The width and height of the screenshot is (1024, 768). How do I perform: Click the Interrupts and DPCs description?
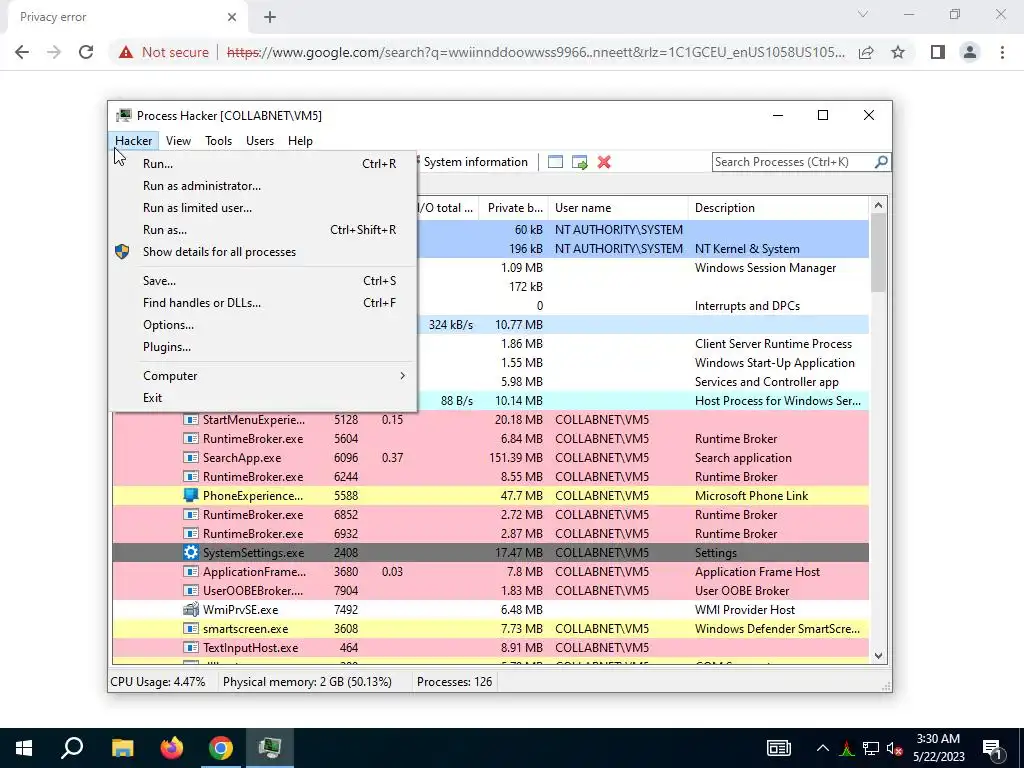746,306
